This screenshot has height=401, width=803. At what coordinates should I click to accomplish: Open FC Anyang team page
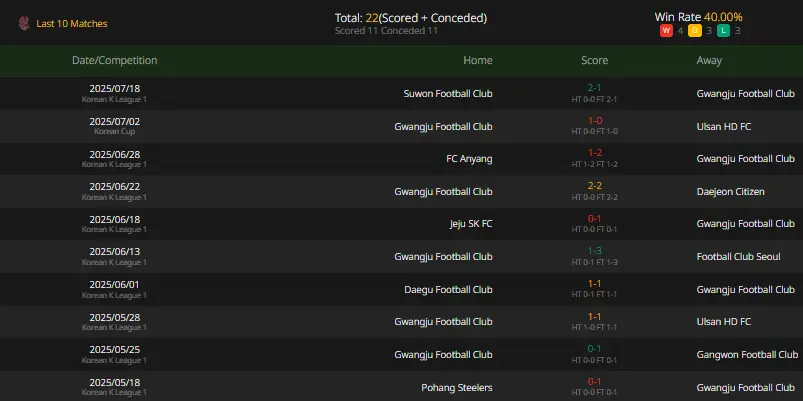(469, 159)
